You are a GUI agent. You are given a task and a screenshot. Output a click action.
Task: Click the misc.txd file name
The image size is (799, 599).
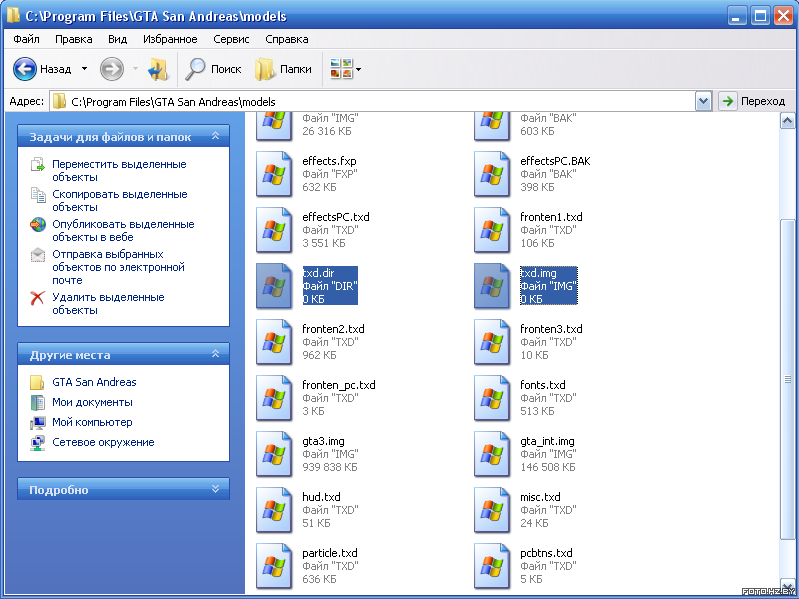540,497
